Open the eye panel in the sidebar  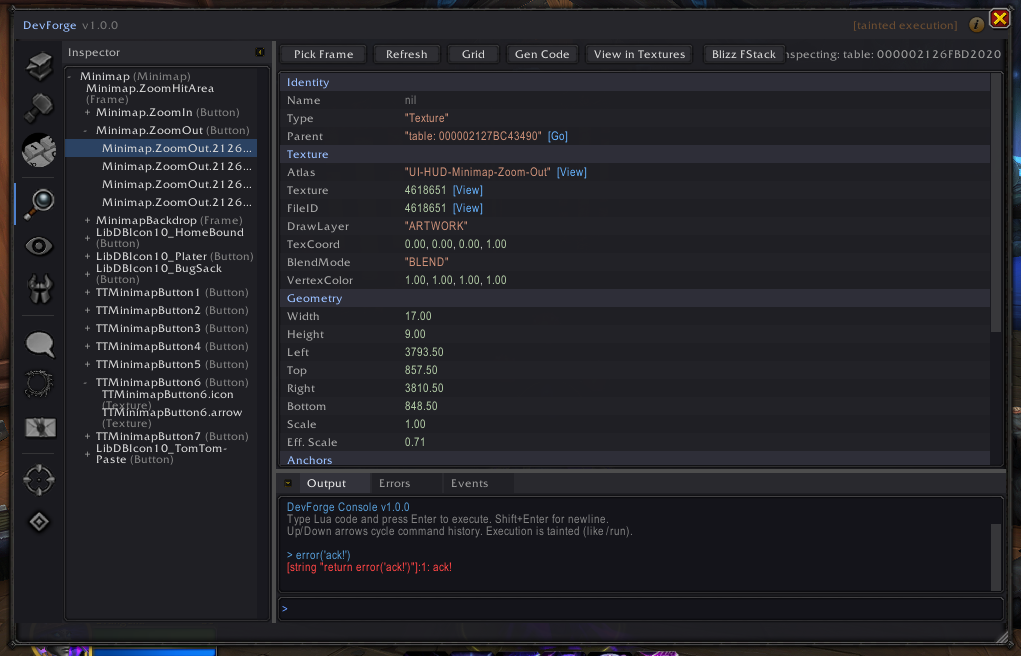pos(38,245)
